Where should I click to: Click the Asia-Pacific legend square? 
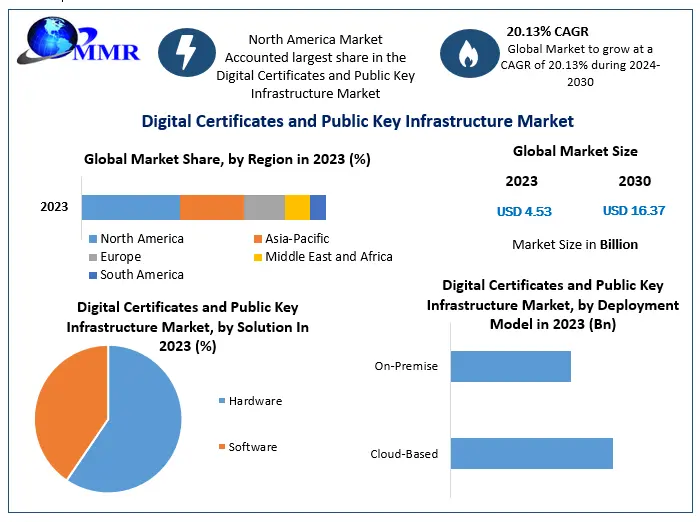click(x=258, y=240)
